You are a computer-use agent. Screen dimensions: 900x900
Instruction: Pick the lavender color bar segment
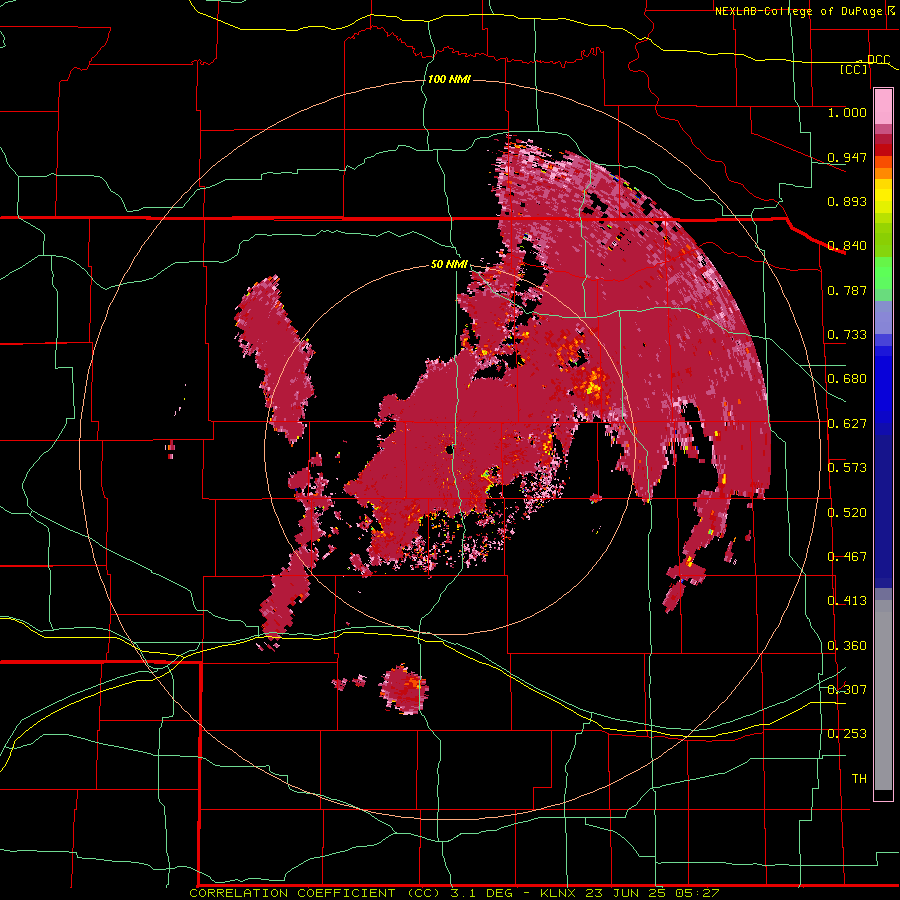coord(883,317)
